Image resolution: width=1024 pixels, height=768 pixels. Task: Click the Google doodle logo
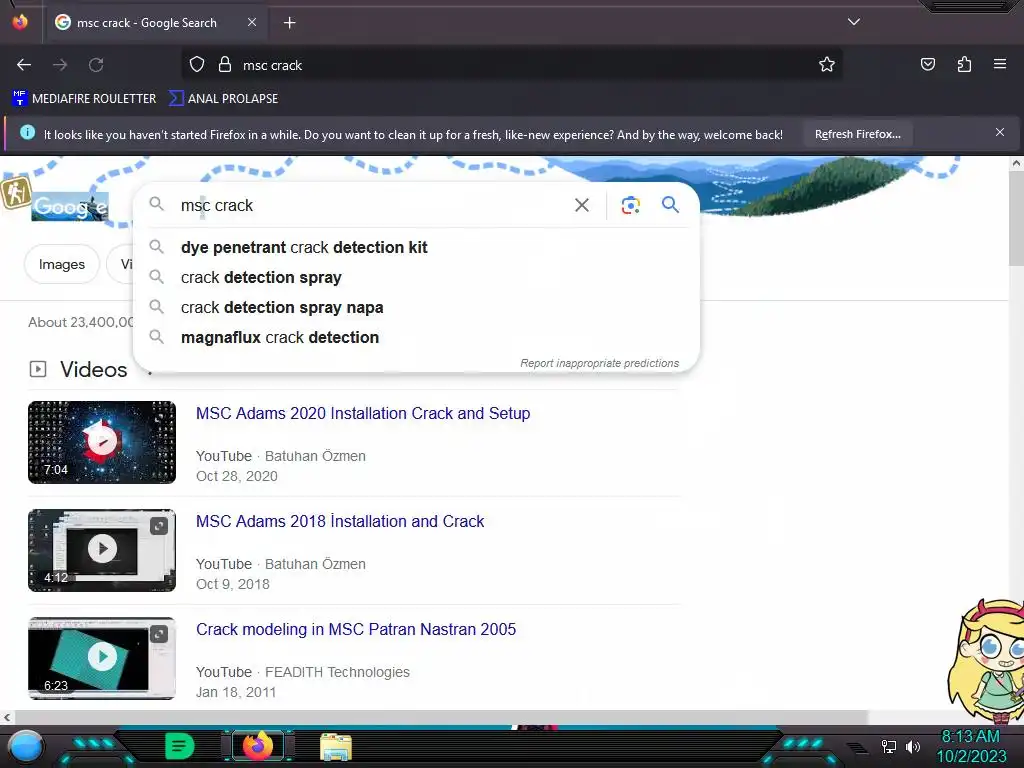click(69, 206)
